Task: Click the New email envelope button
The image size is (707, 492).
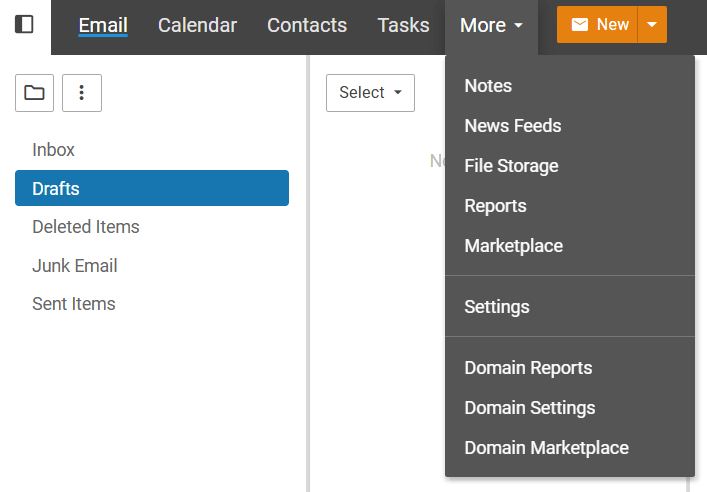Action: click(x=598, y=25)
